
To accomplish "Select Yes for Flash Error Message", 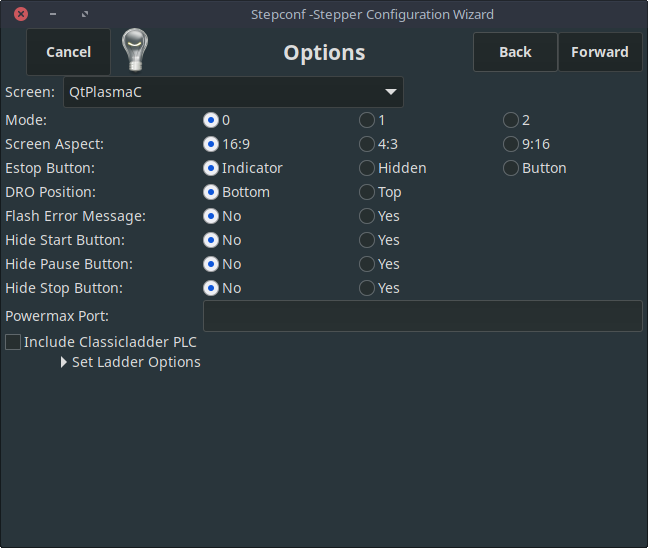I will click(x=368, y=216).
